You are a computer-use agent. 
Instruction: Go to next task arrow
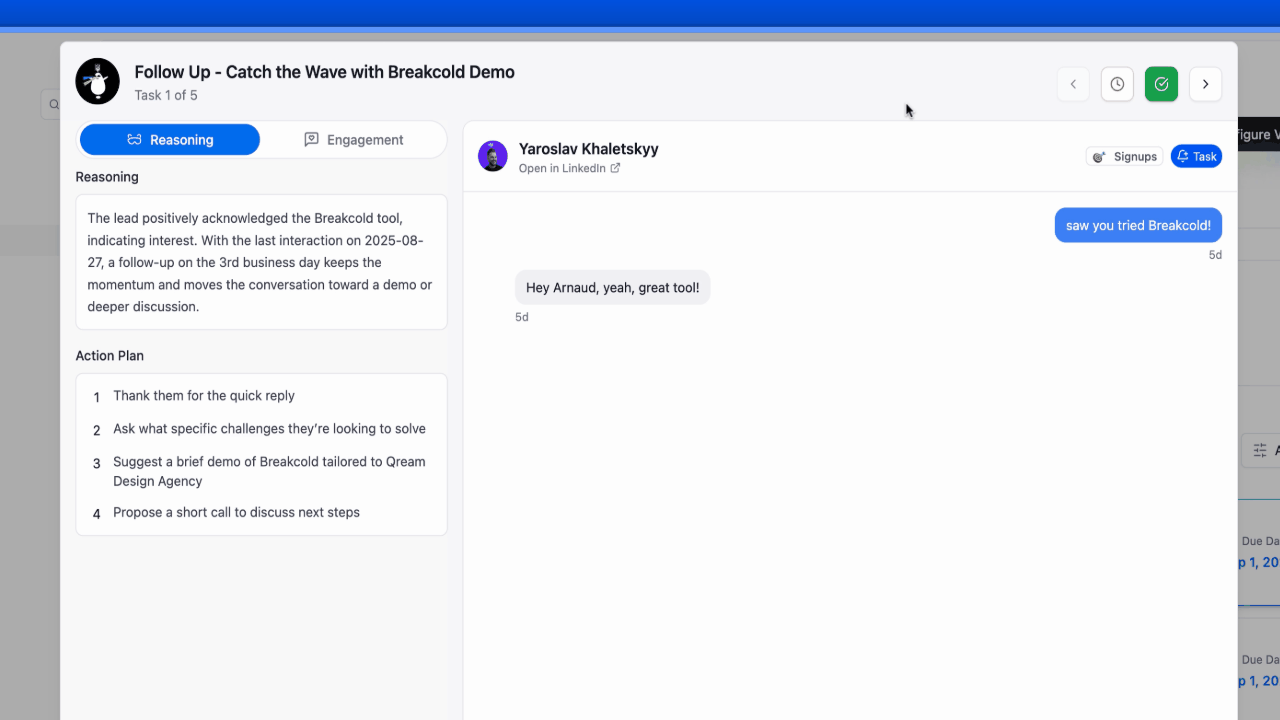pyautogui.click(x=1205, y=84)
